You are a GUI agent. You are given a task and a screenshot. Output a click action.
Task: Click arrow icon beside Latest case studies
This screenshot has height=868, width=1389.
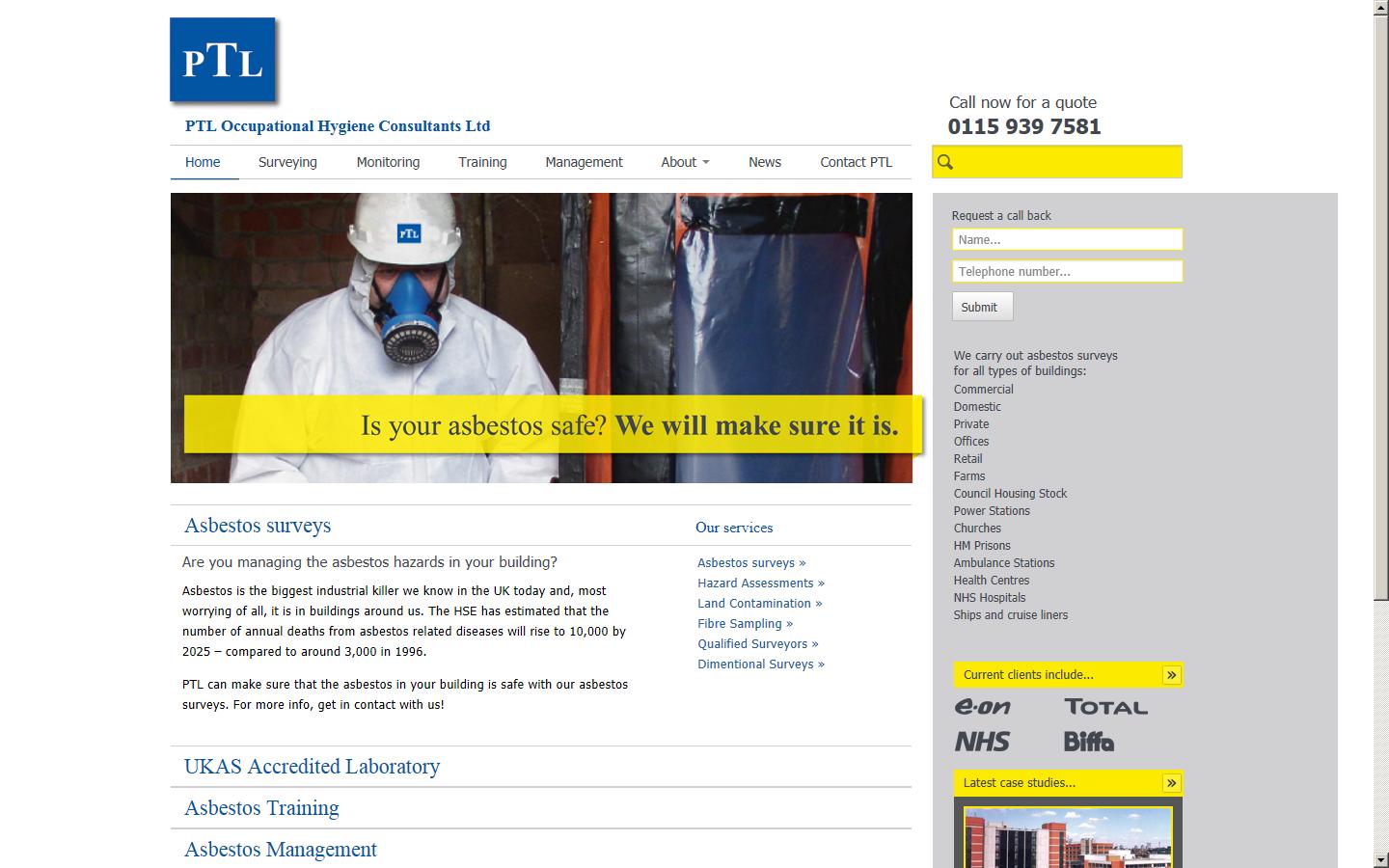tap(1171, 783)
